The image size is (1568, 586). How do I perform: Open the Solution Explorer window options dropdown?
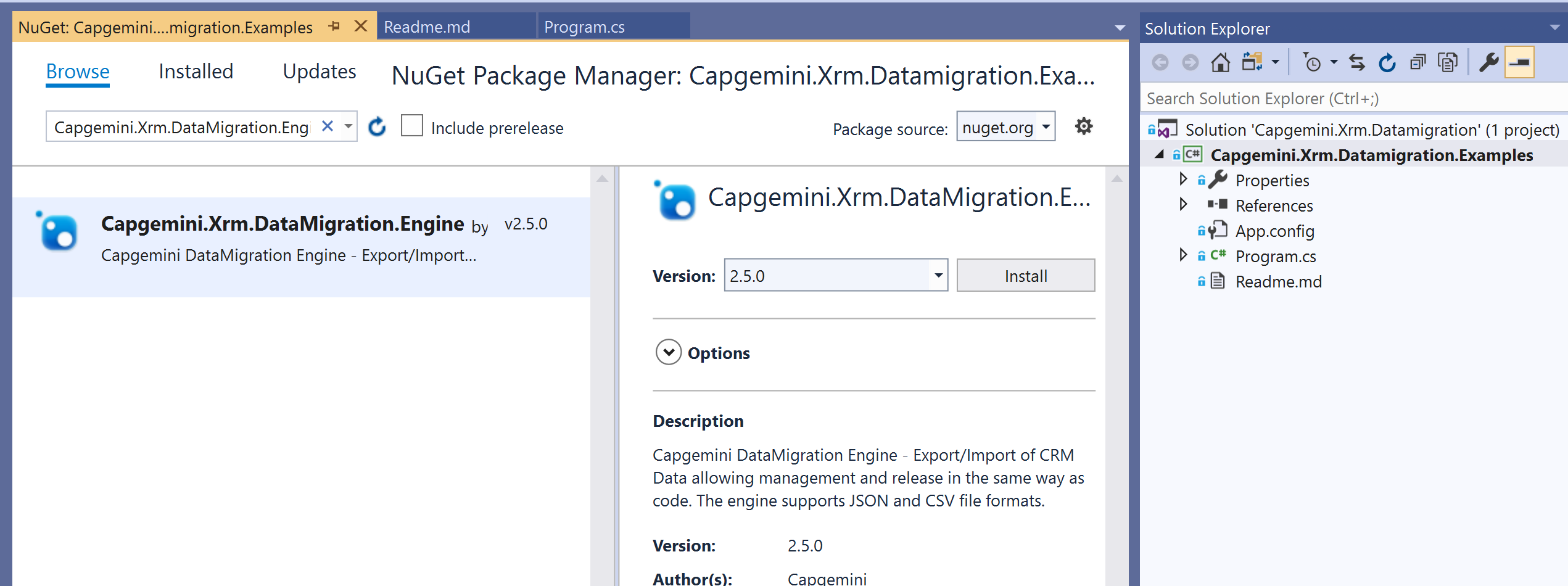click(1554, 28)
